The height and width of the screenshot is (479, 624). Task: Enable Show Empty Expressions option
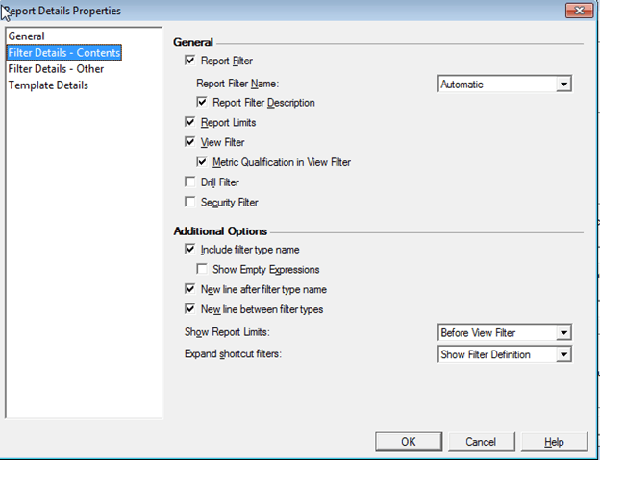click(203, 269)
